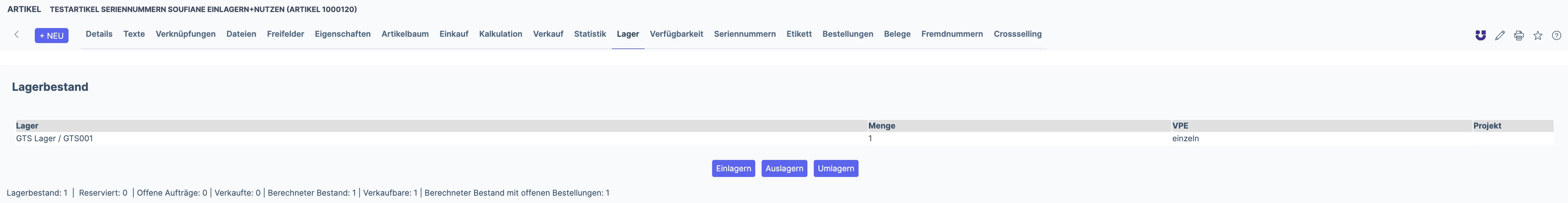Click the Menge column header
Image resolution: width=1568 pixels, height=203 pixels.
tap(882, 126)
